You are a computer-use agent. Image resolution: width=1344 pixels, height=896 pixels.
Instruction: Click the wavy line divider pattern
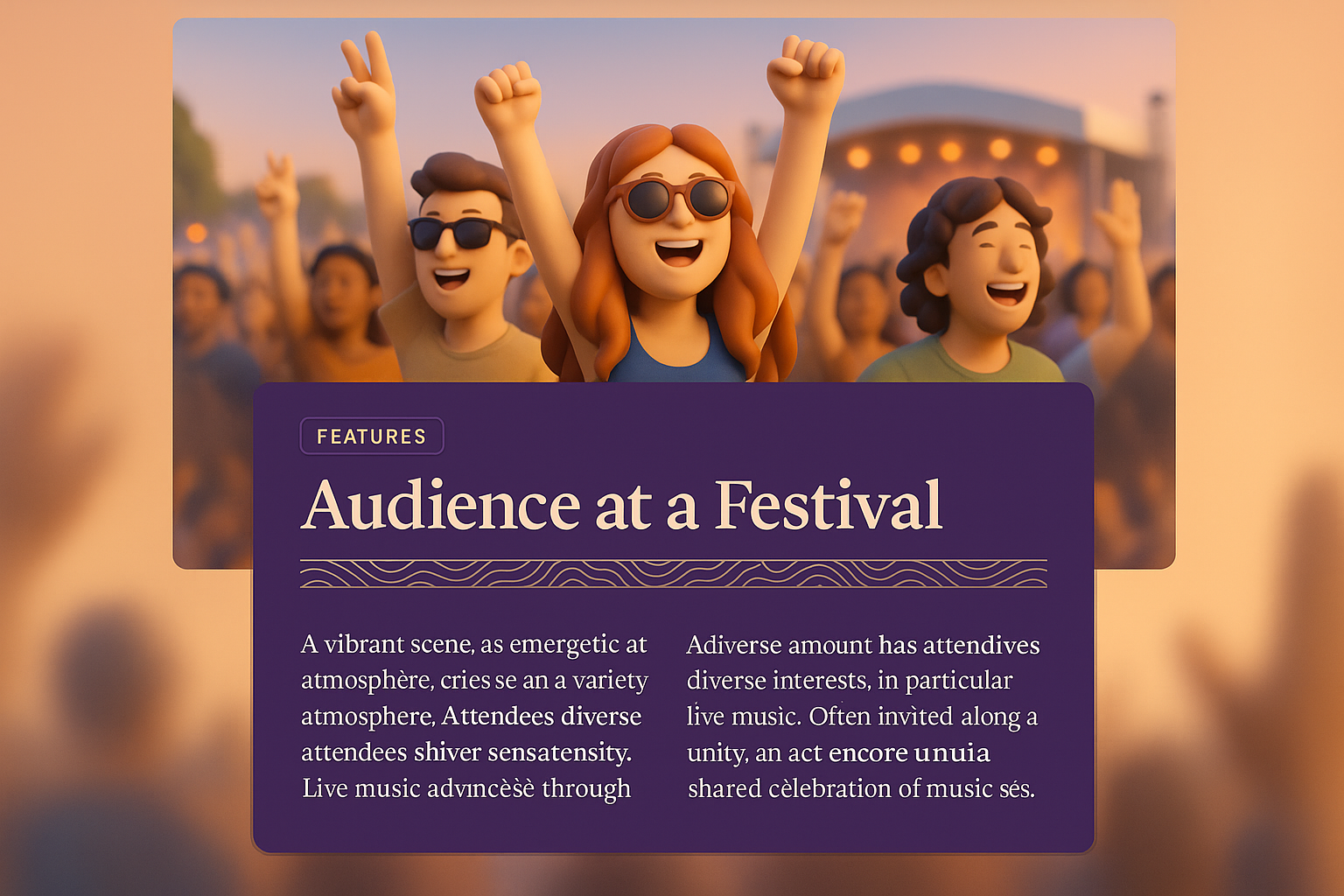673,574
